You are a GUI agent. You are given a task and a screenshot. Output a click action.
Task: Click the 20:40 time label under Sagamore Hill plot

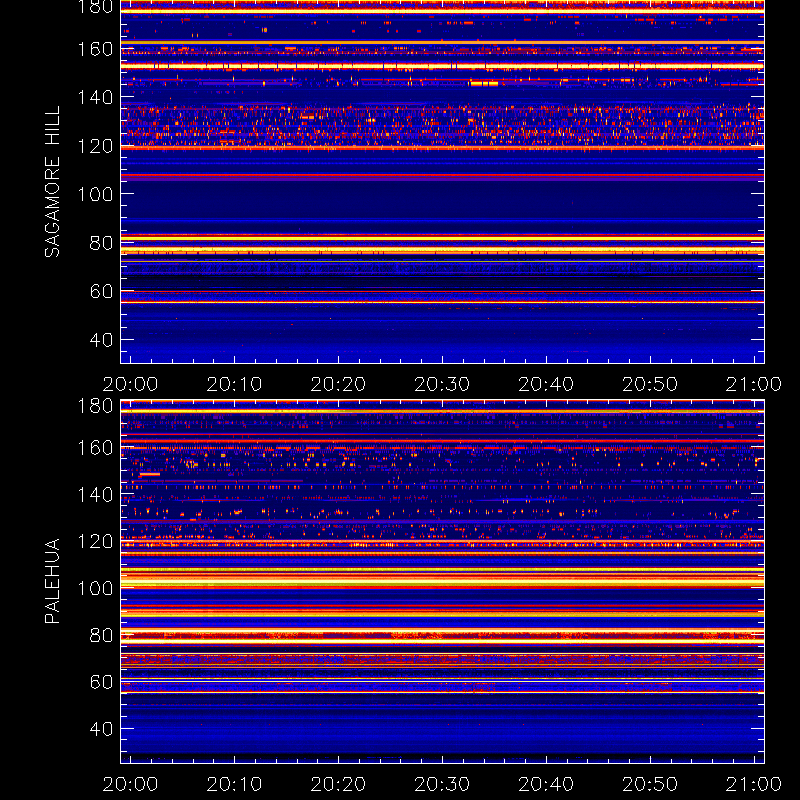tap(546, 384)
